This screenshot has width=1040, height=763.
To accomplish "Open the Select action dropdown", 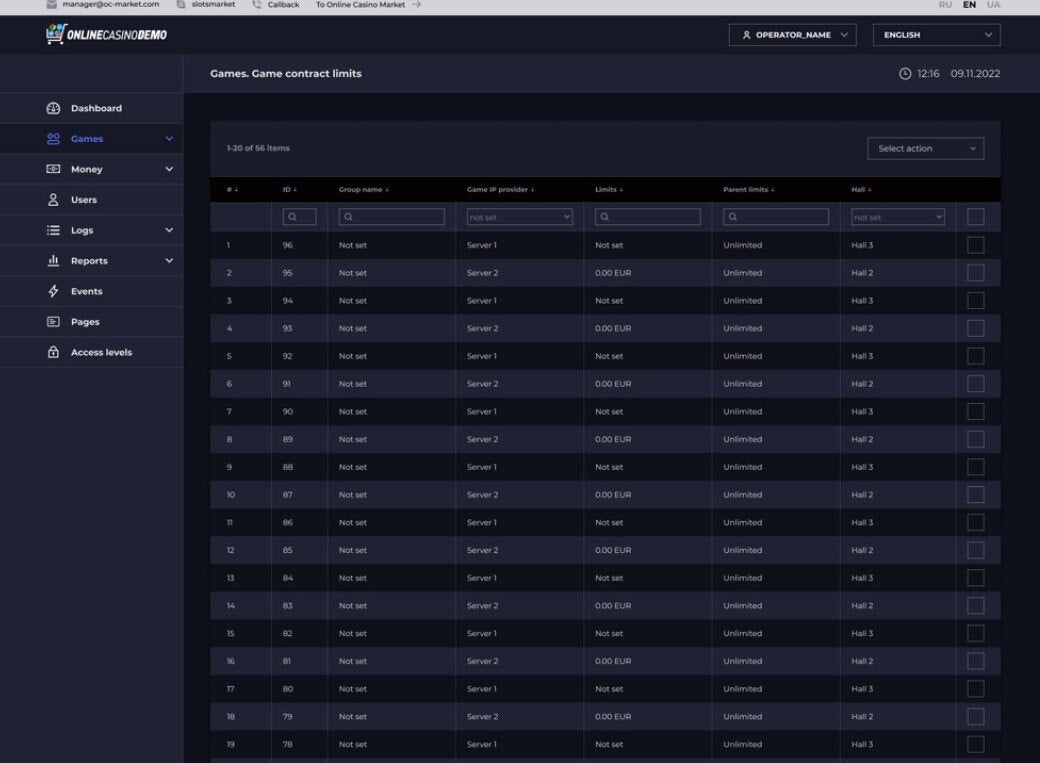I will click(925, 149).
